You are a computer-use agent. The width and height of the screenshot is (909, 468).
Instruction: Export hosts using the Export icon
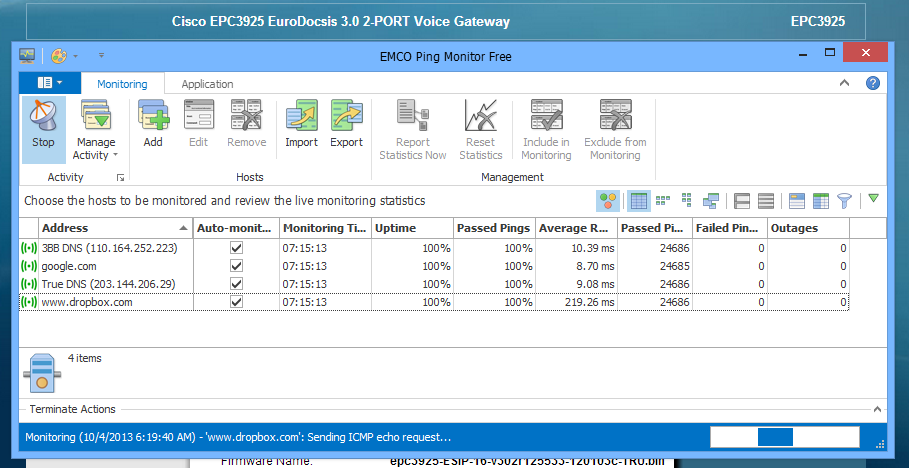coord(346,128)
